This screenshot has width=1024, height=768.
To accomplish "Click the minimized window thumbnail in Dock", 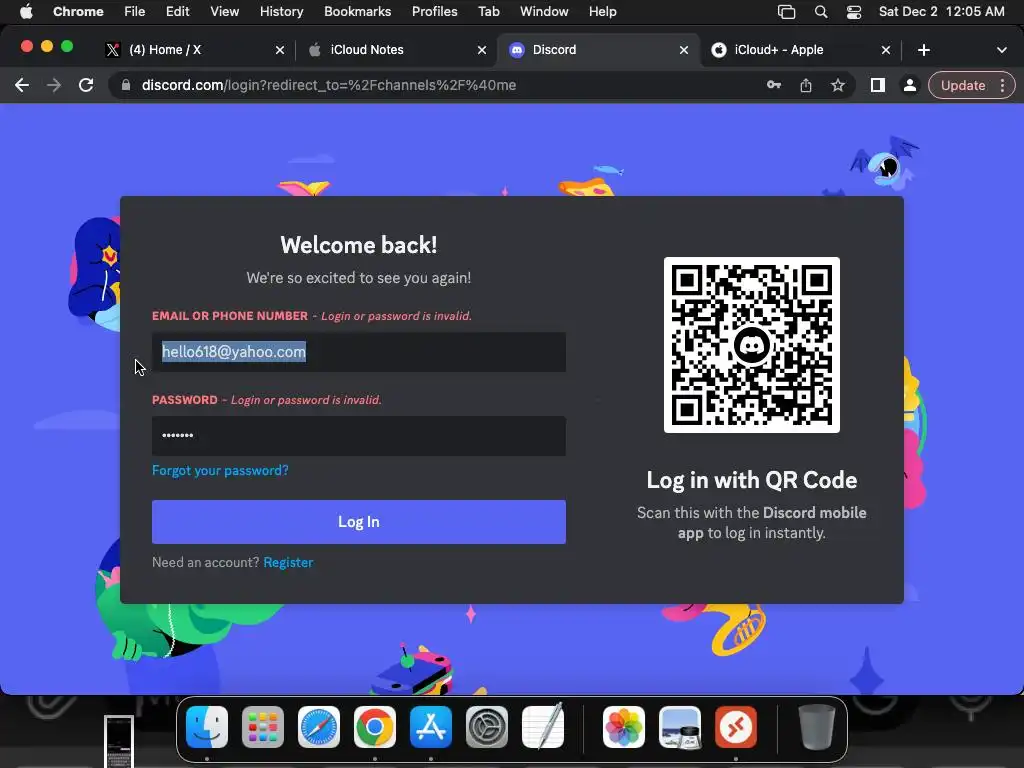I will pos(119,741).
